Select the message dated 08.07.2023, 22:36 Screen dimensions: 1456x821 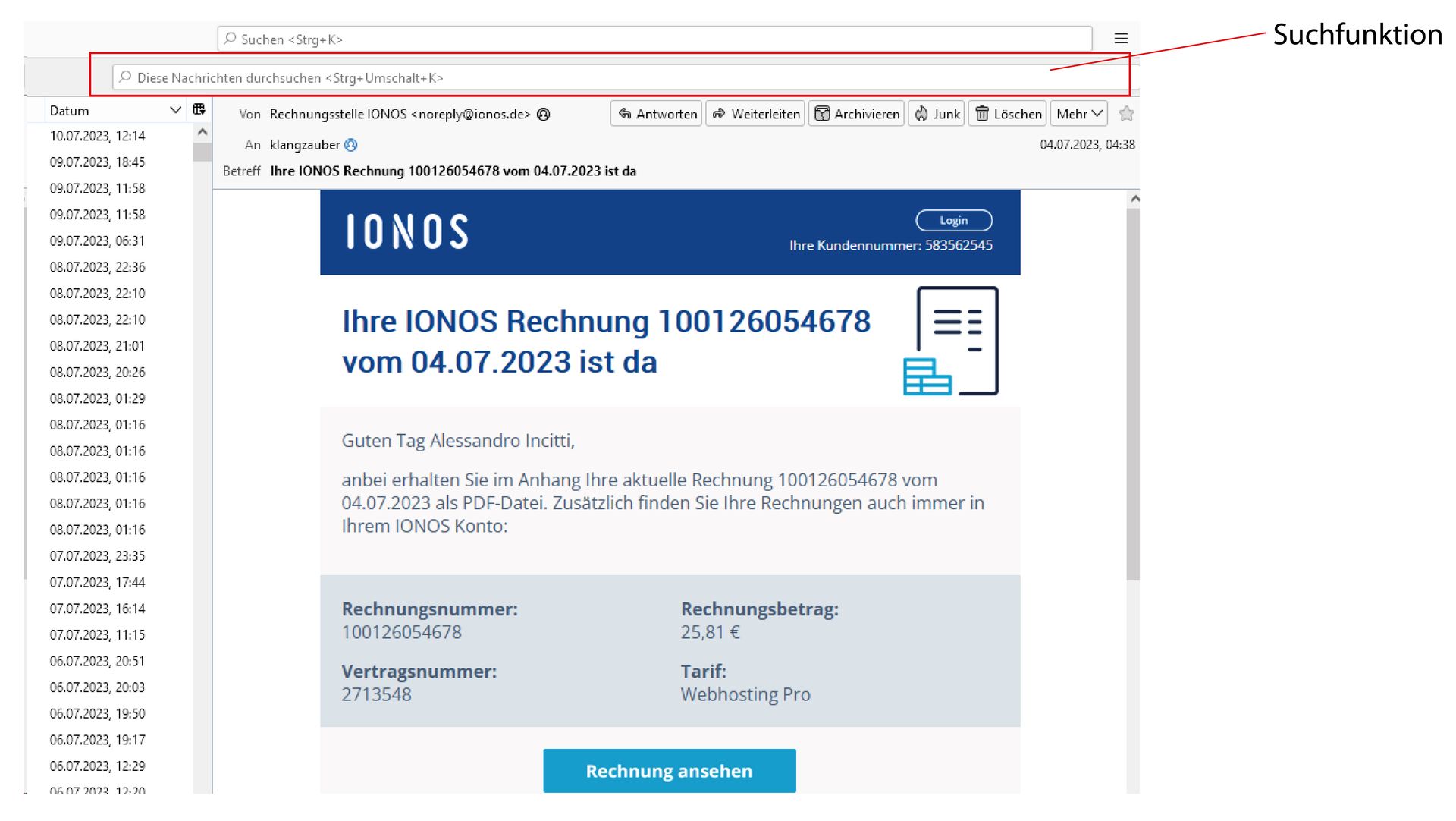coord(98,267)
